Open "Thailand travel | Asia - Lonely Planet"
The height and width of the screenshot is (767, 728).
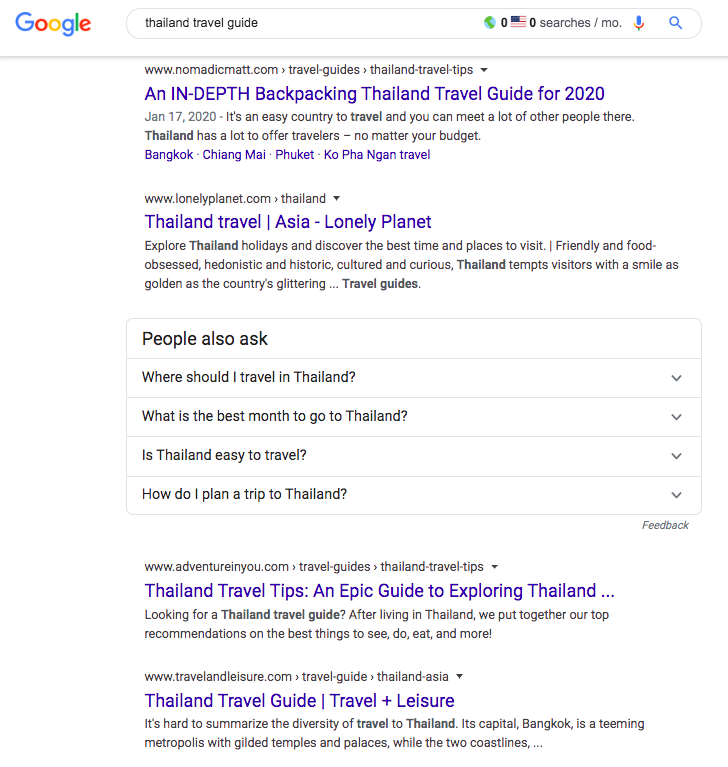coord(288,222)
